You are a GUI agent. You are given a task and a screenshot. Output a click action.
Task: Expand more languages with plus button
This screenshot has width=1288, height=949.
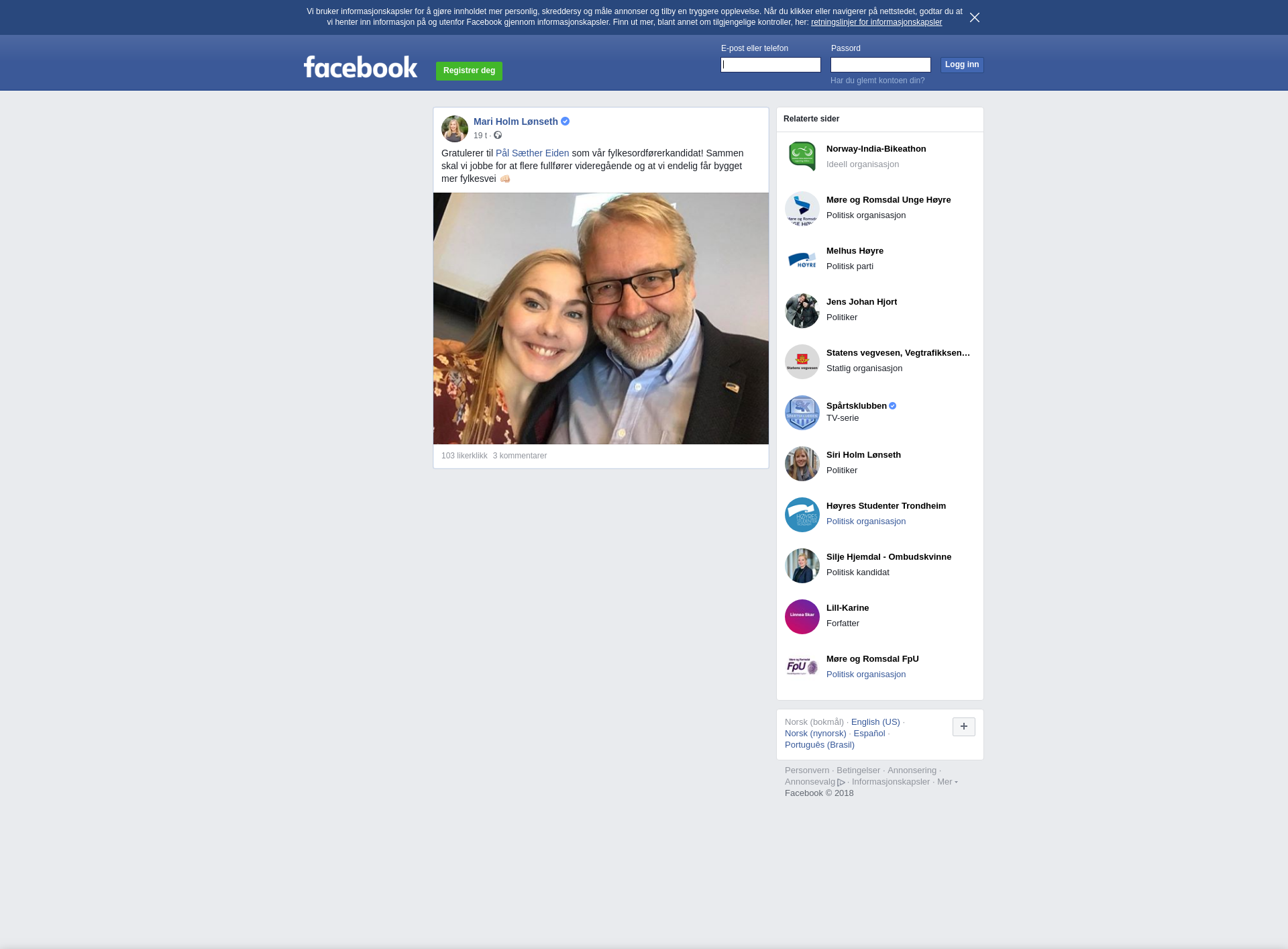pos(963,726)
